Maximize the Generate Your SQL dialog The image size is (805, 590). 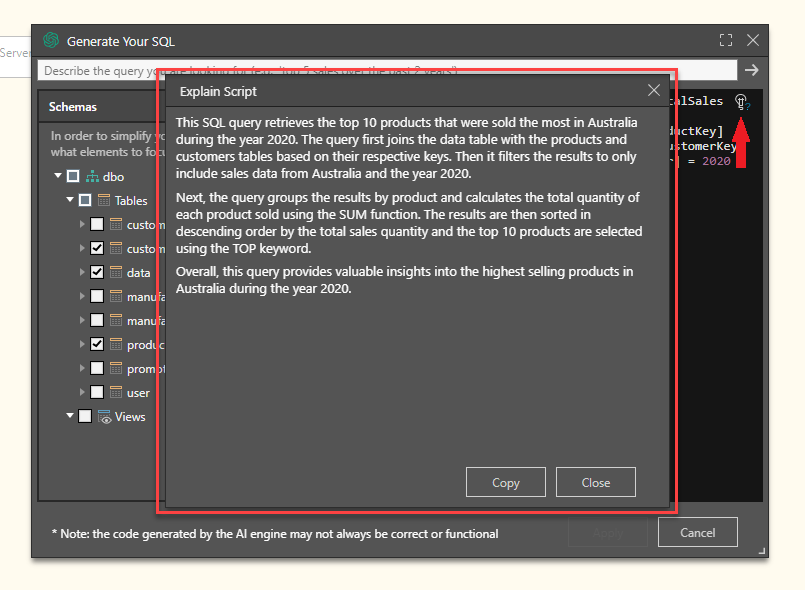coord(726,41)
